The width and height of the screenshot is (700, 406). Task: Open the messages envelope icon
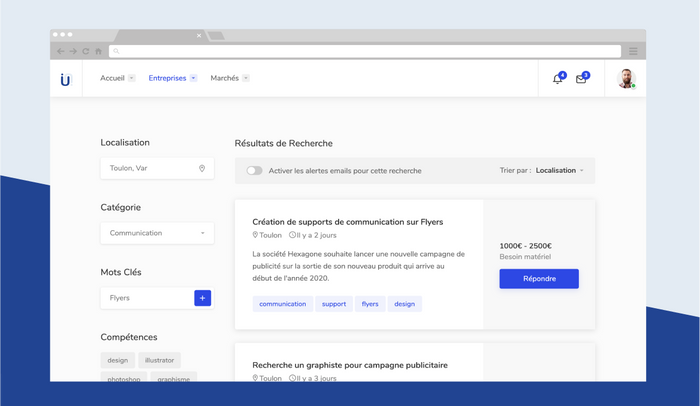[581, 79]
